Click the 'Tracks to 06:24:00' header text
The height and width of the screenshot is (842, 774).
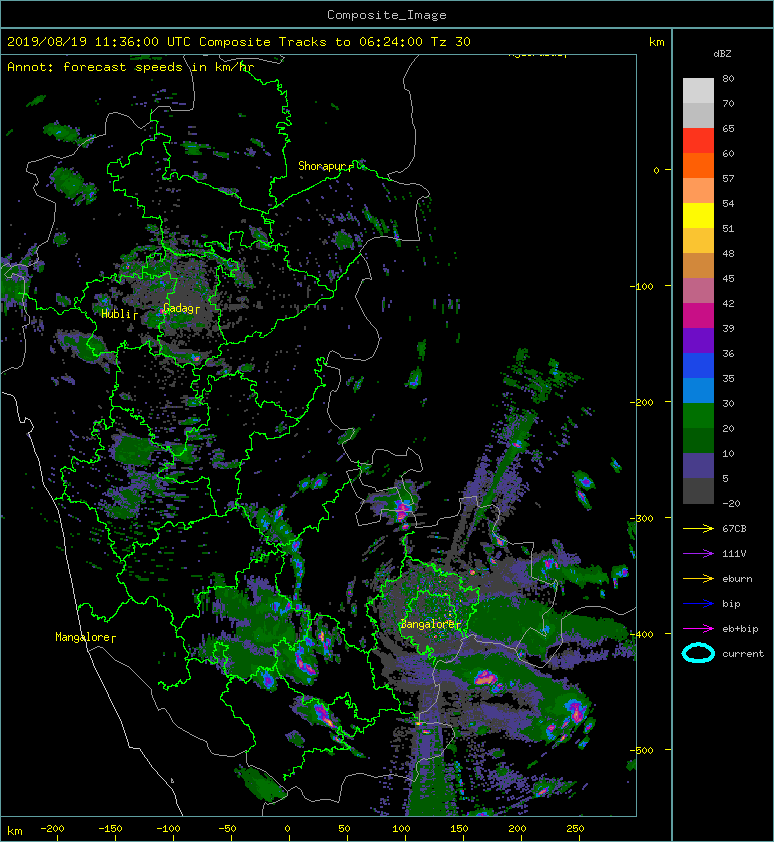click(x=351, y=42)
